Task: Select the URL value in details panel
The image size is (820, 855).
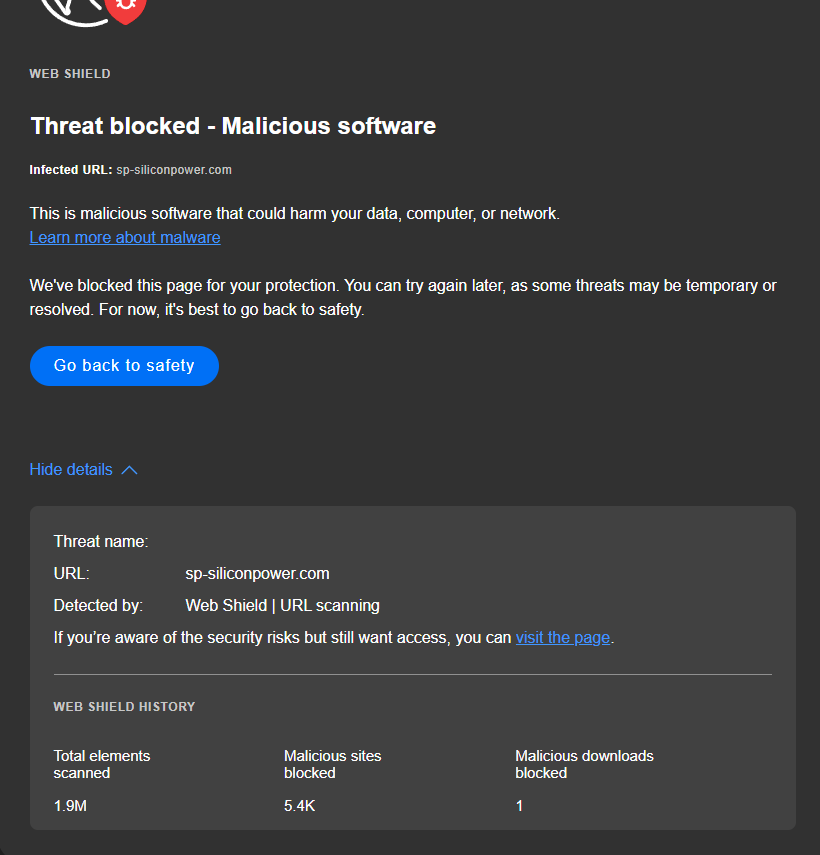Action: tap(257, 573)
